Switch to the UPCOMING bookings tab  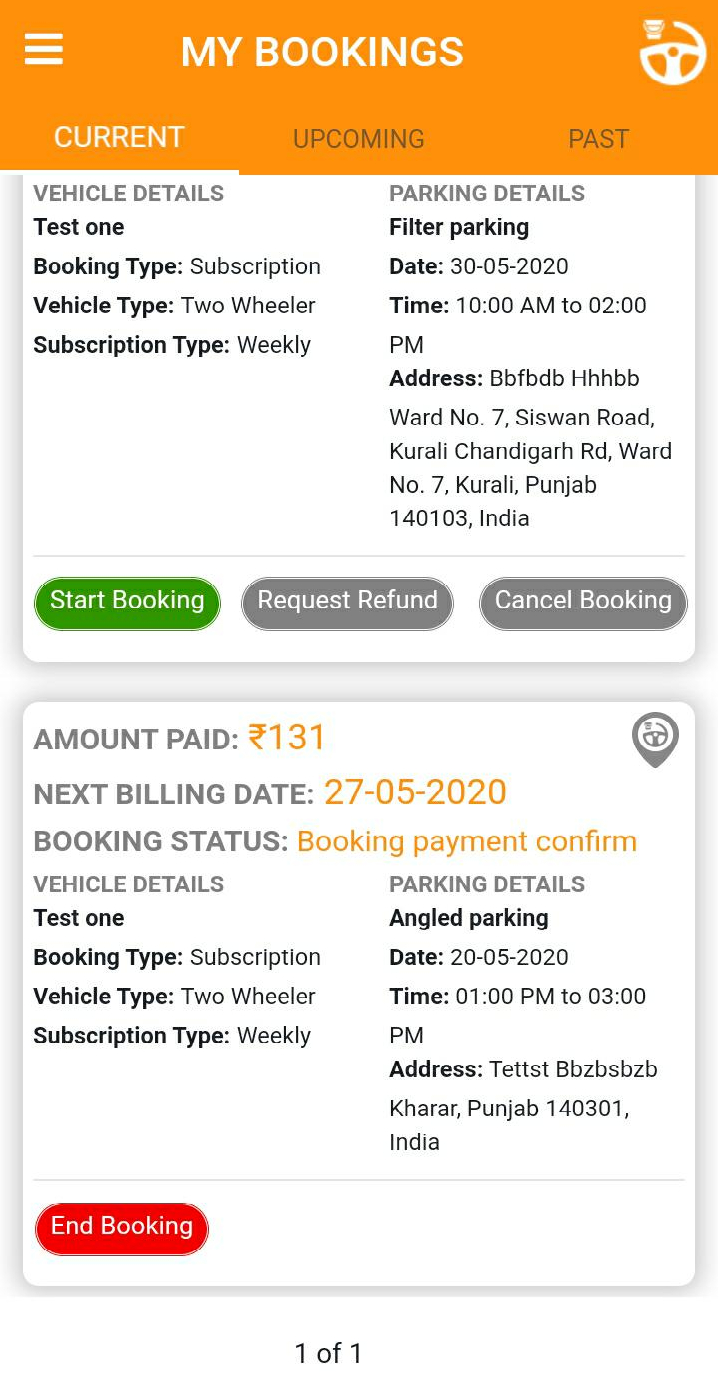(x=358, y=139)
